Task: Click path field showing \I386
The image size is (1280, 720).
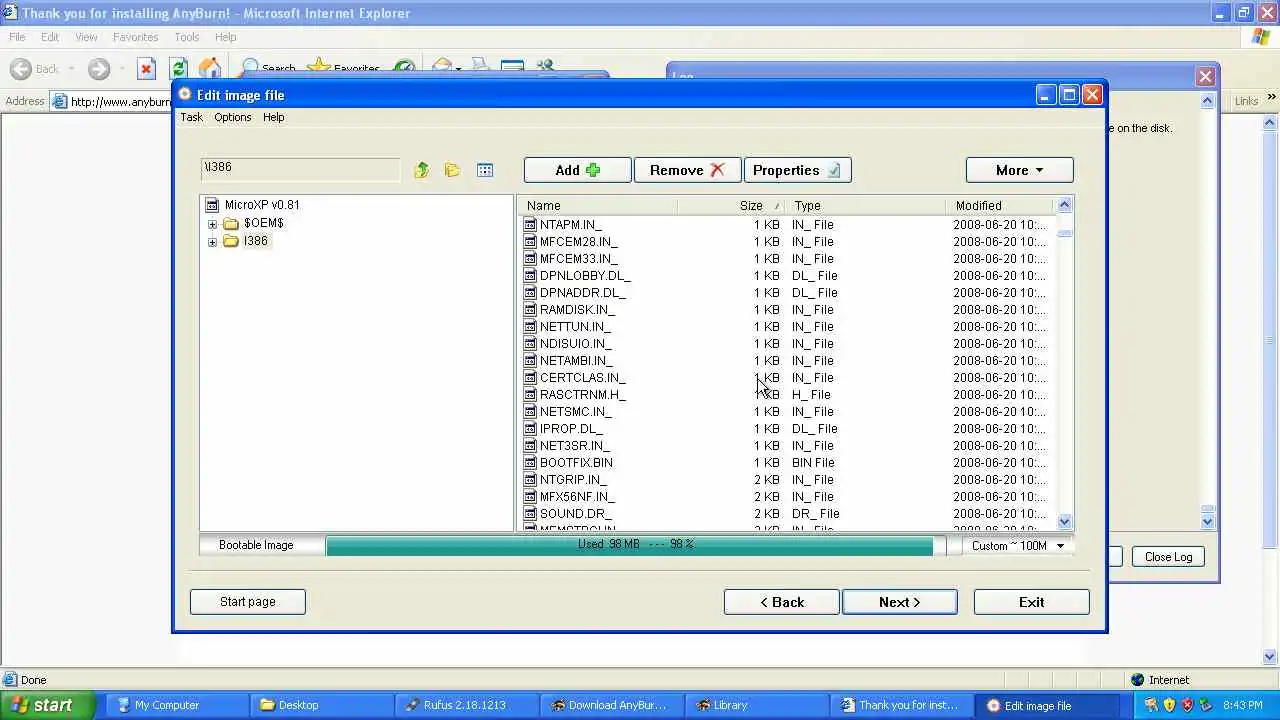Action: 300,169
